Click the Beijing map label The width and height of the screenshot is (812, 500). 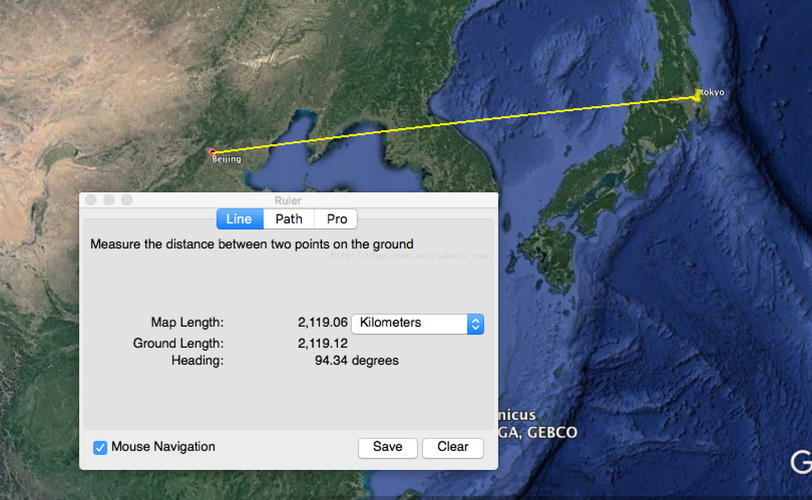227,159
